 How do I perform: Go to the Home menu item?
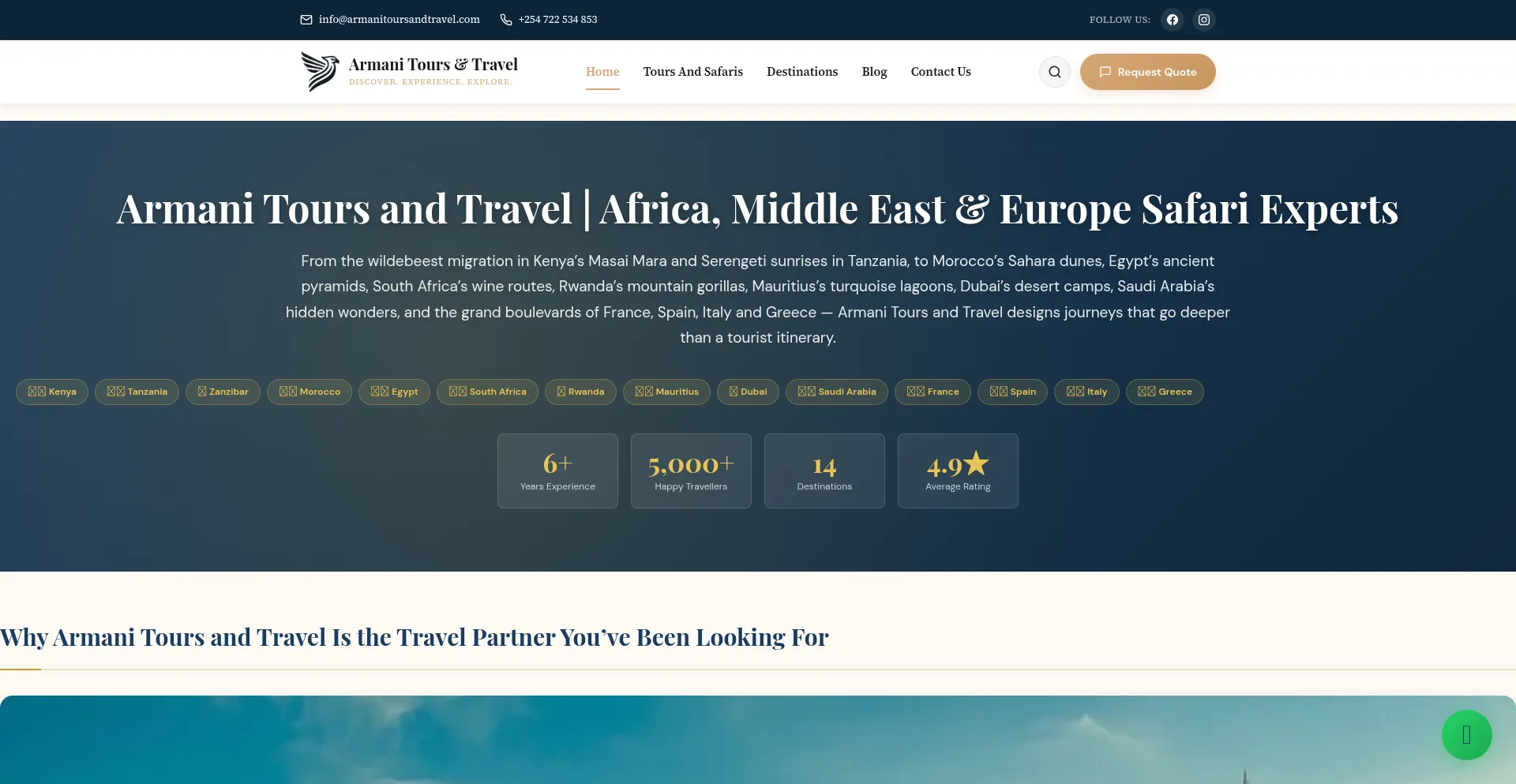pos(602,72)
